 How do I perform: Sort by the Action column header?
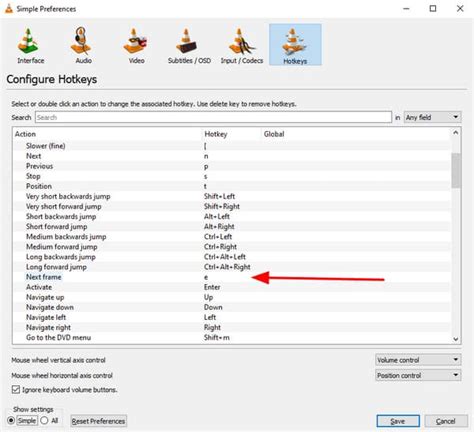(x=108, y=134)
